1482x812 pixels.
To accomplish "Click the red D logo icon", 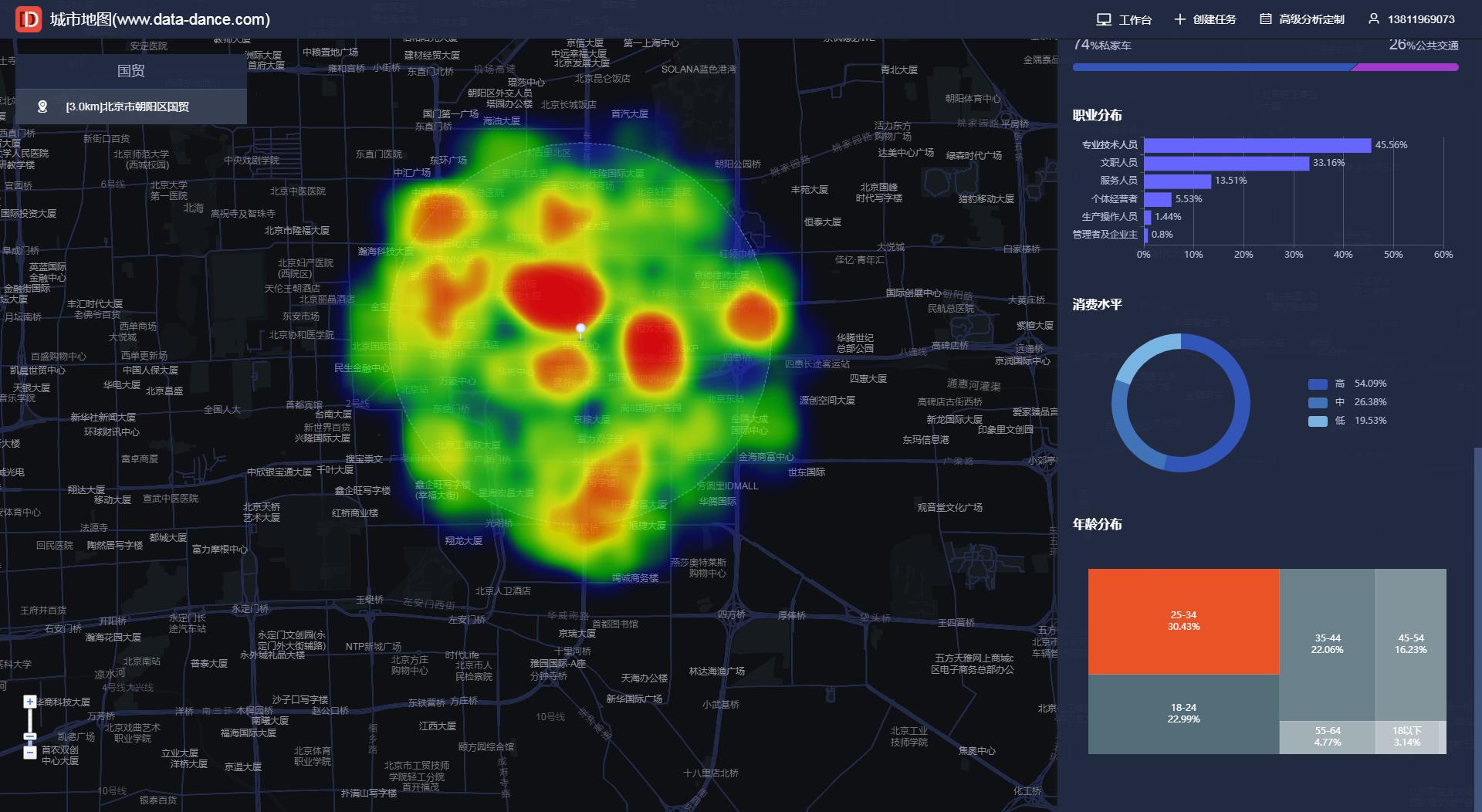I will (29, 19).
